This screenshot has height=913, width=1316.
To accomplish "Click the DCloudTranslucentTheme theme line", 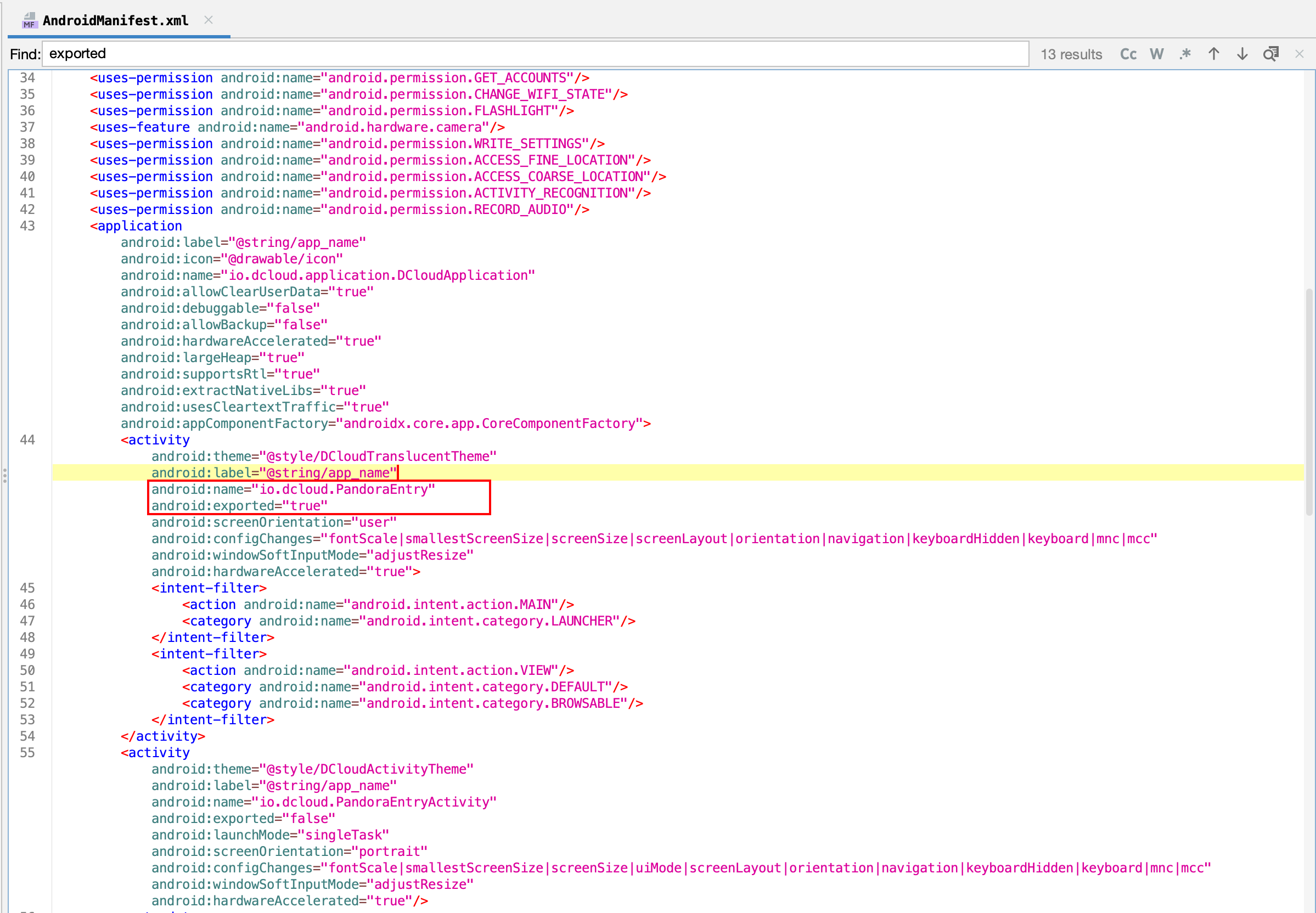I will pyautogui.click(x=324, y=456).
